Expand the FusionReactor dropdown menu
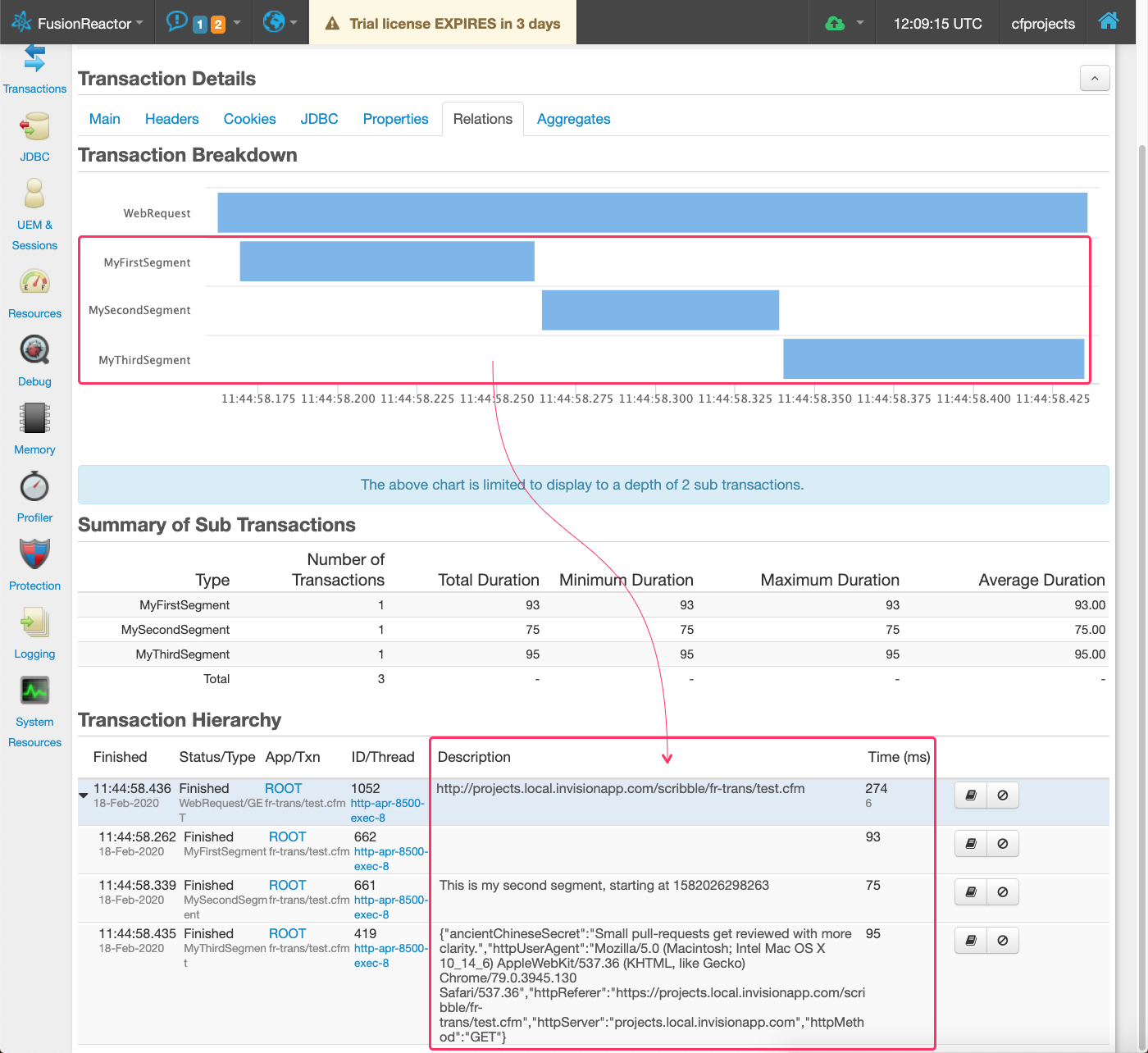This screenshot has width=1148, height=1053. click(x=79, y=23)
